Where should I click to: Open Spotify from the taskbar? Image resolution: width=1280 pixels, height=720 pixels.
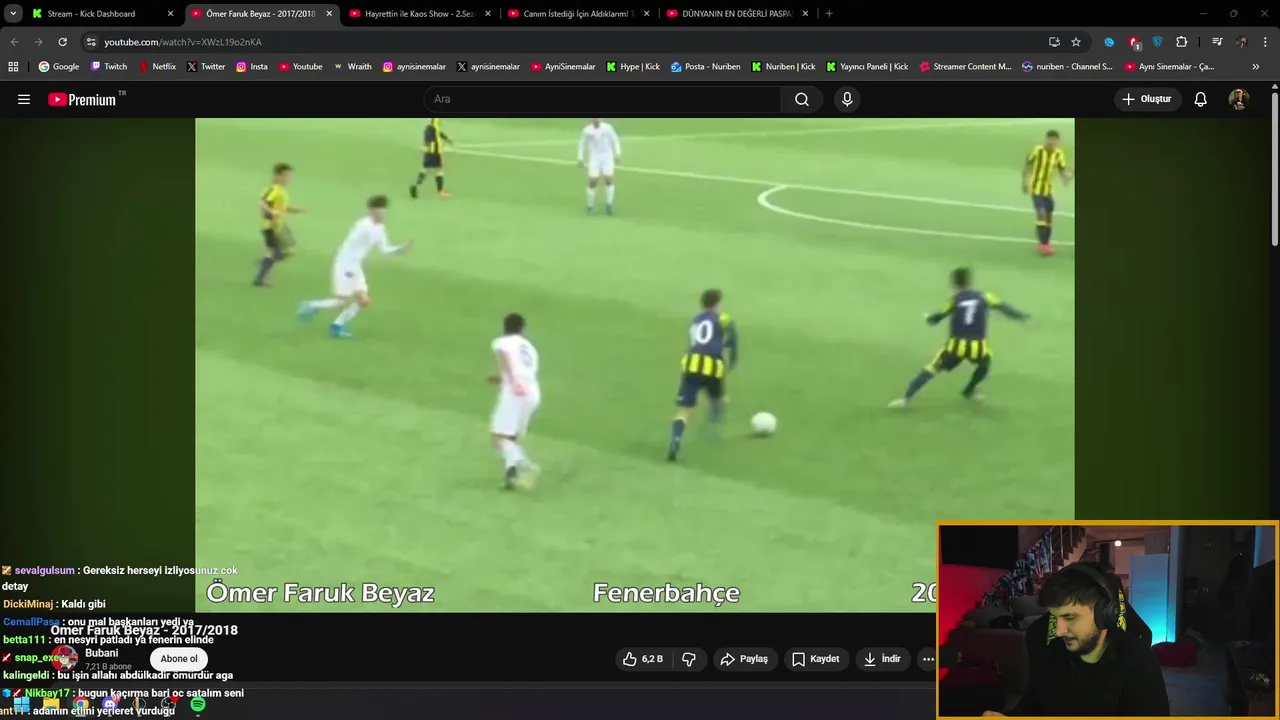198,705
